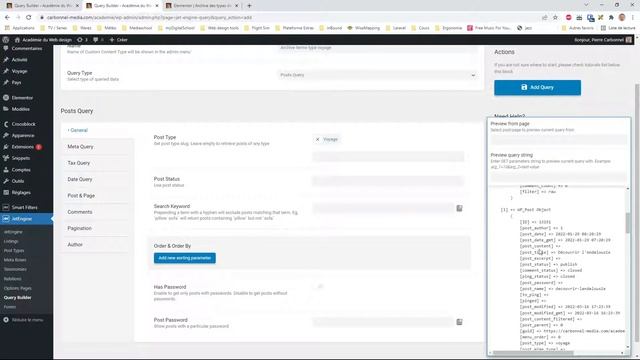The width and height of the screenshot is (640, 360).
Task: Open the updates refresh icon in admin bar
Action: point(80,40)
